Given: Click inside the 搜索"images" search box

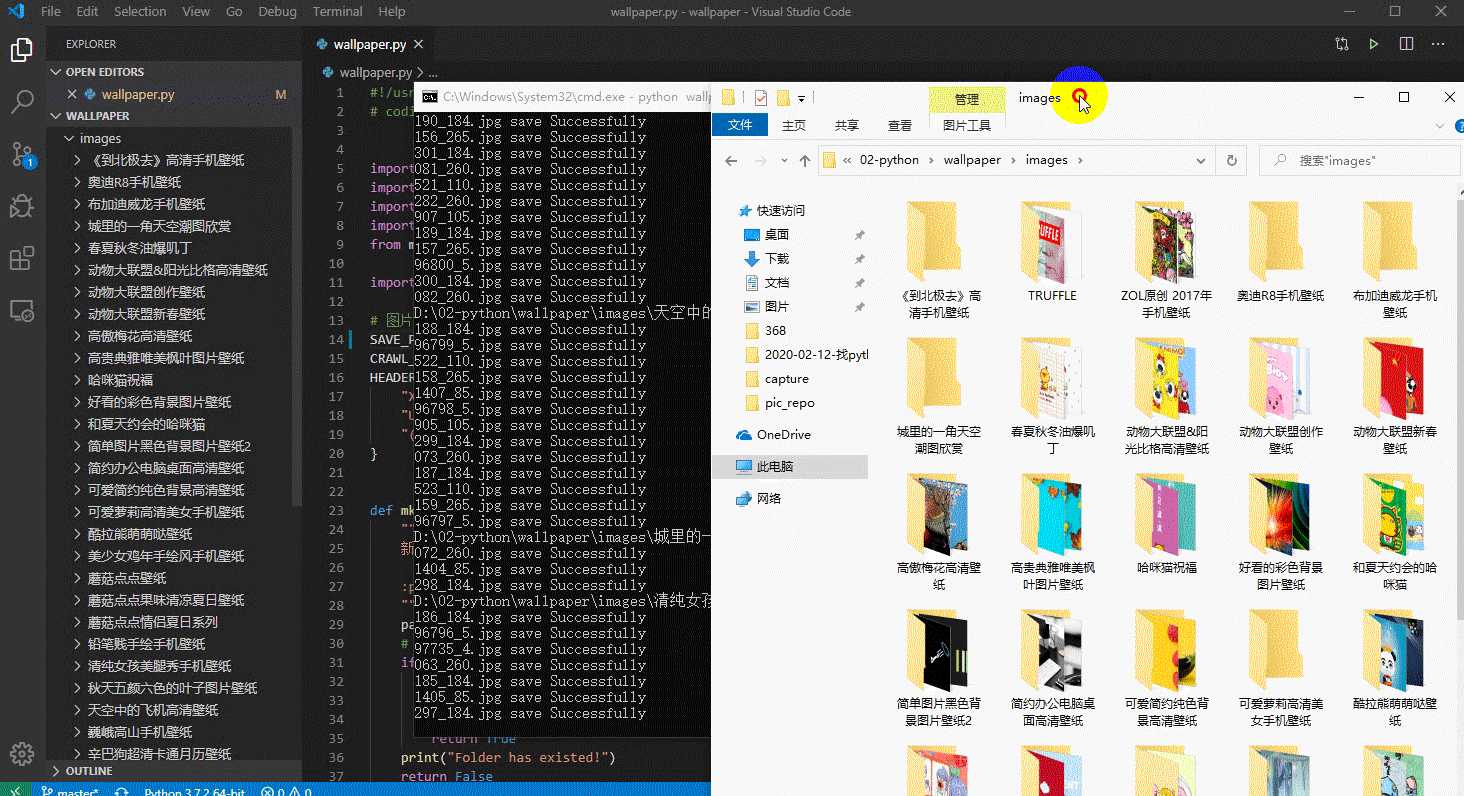Looking at the screenshot, I should [1360, 160].
